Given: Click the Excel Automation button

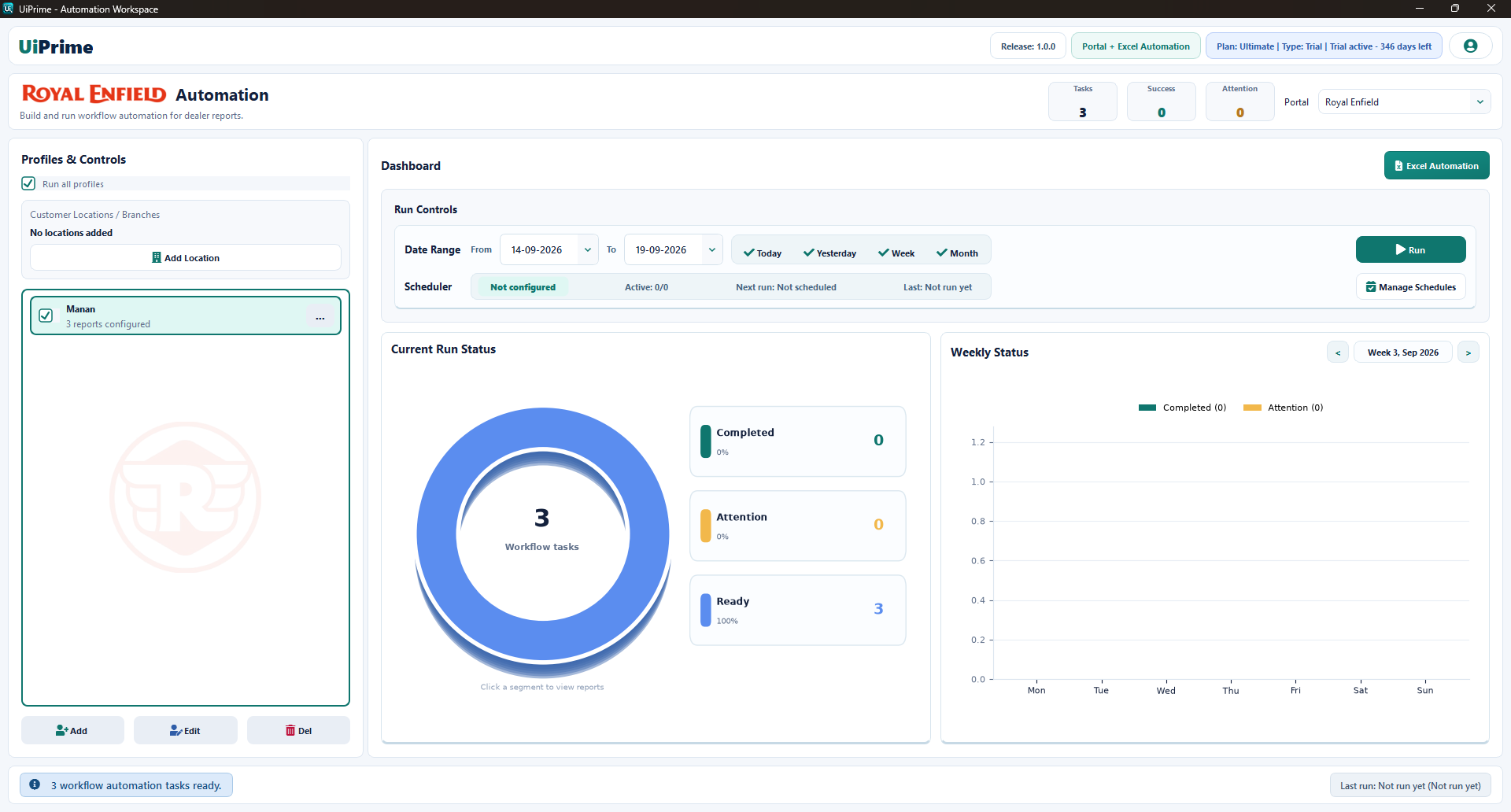Looking at the screenshot, I should 1436,165.
